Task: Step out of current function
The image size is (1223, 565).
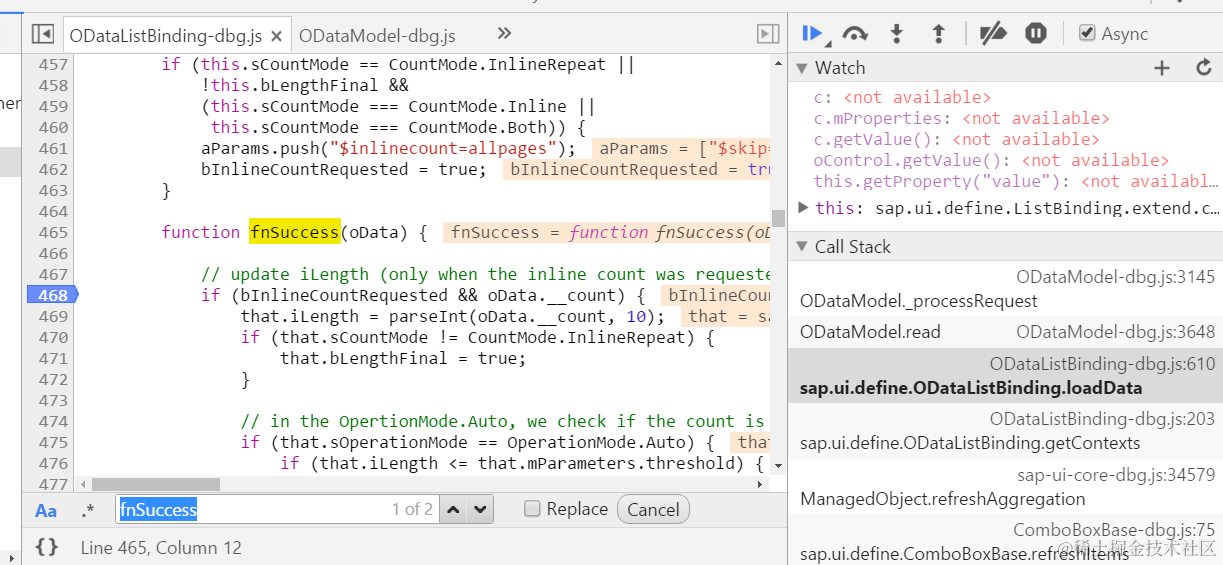Action: click(x=938, y=34)
